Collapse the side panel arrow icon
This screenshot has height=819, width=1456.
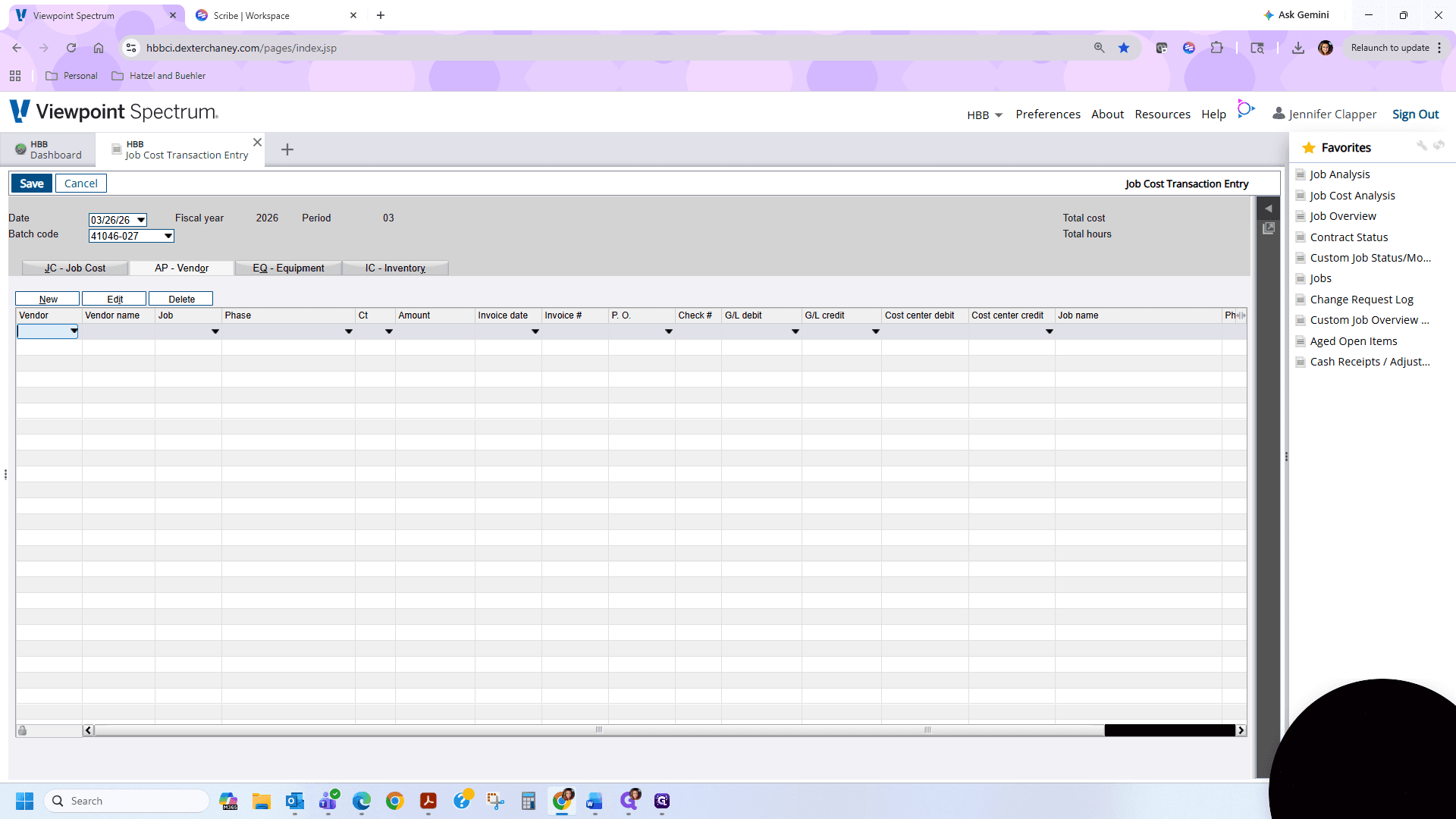tap(1268, 209)
